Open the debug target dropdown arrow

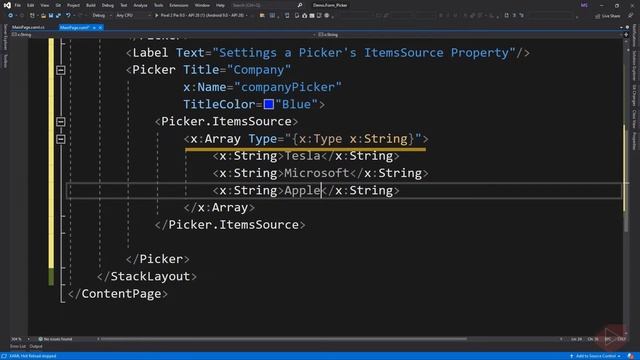coord(247,16)
